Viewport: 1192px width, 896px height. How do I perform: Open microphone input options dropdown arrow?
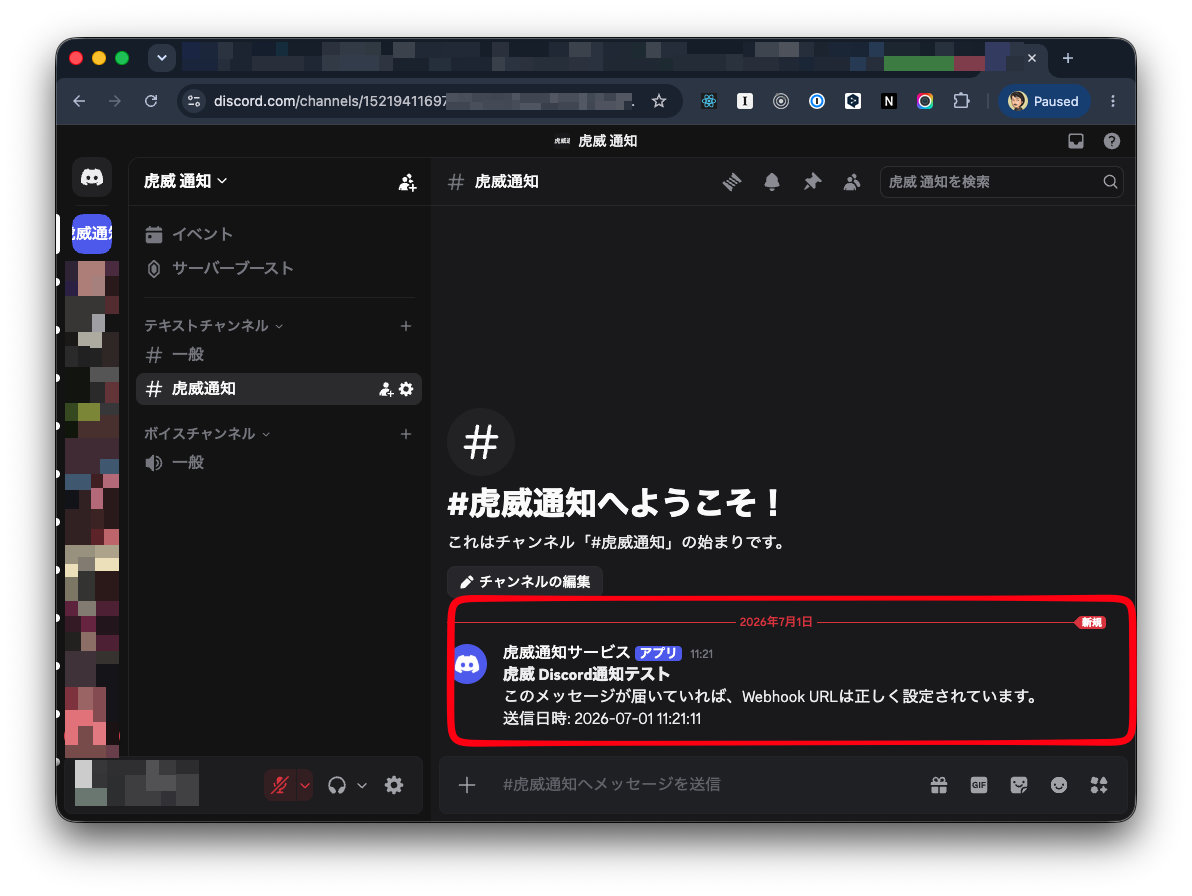pos(305,785)
